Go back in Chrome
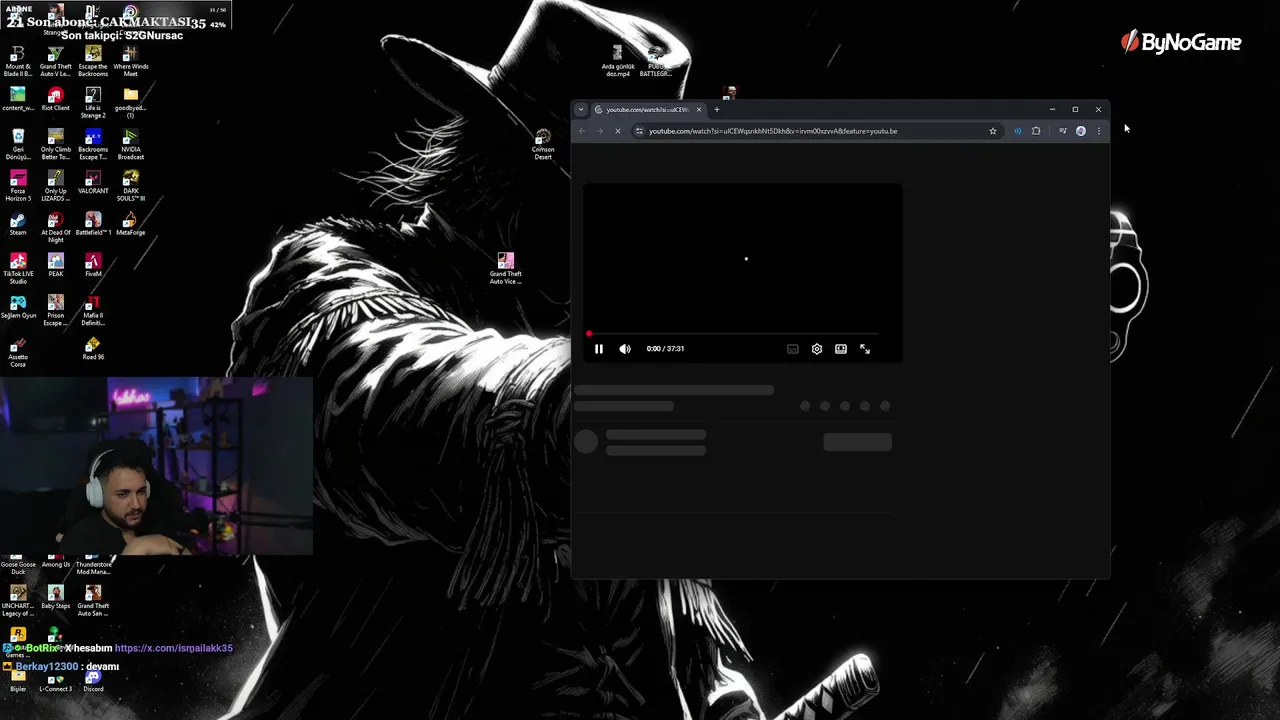The height and width of the screenshot is (720, 1280). pyautogui.click(x=582, y=131)
